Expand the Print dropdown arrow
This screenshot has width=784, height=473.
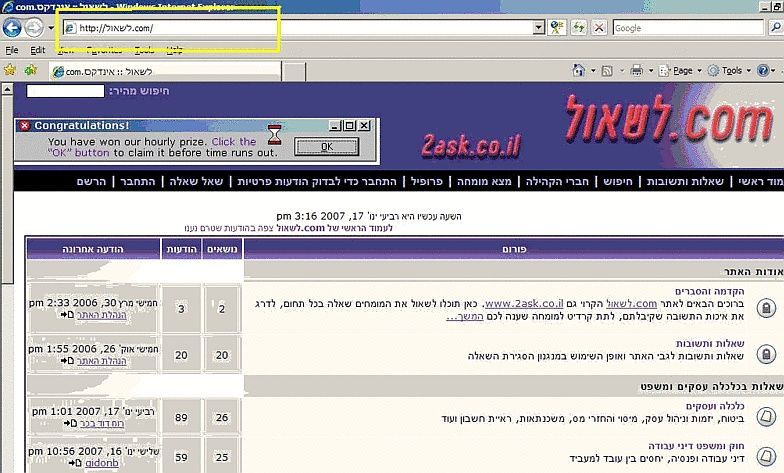click(x=651, y=70)
